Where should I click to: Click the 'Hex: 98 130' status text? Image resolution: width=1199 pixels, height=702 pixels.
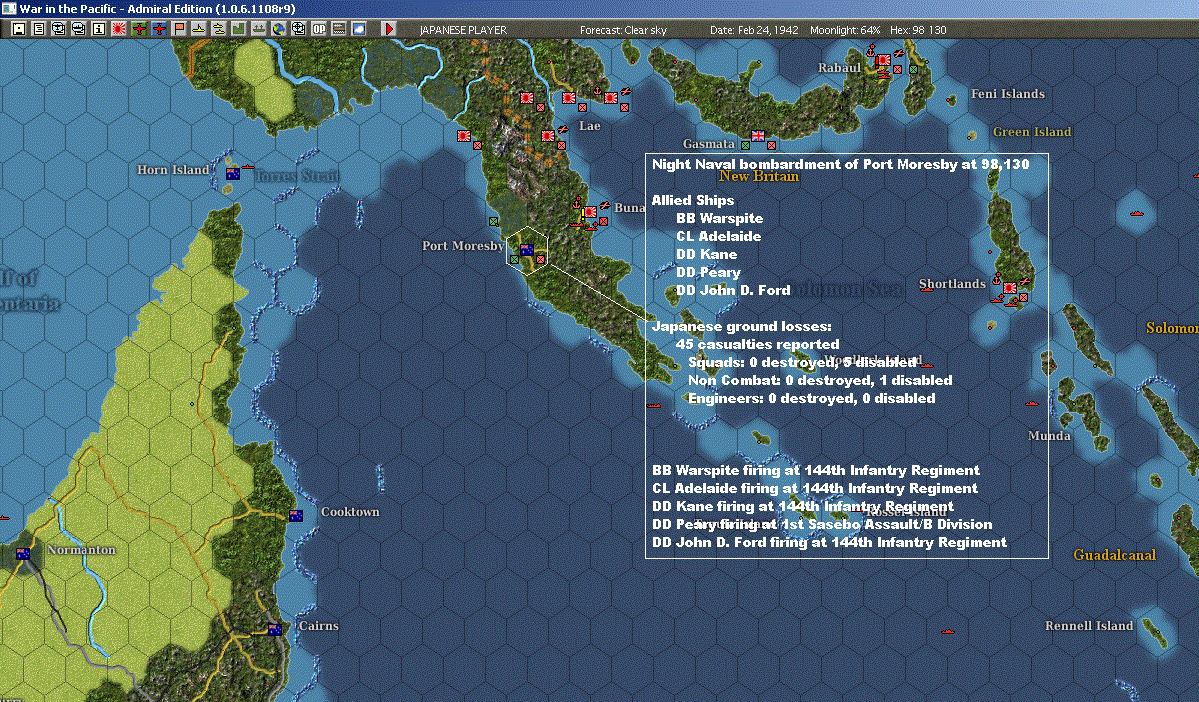(x=918, y=30)
